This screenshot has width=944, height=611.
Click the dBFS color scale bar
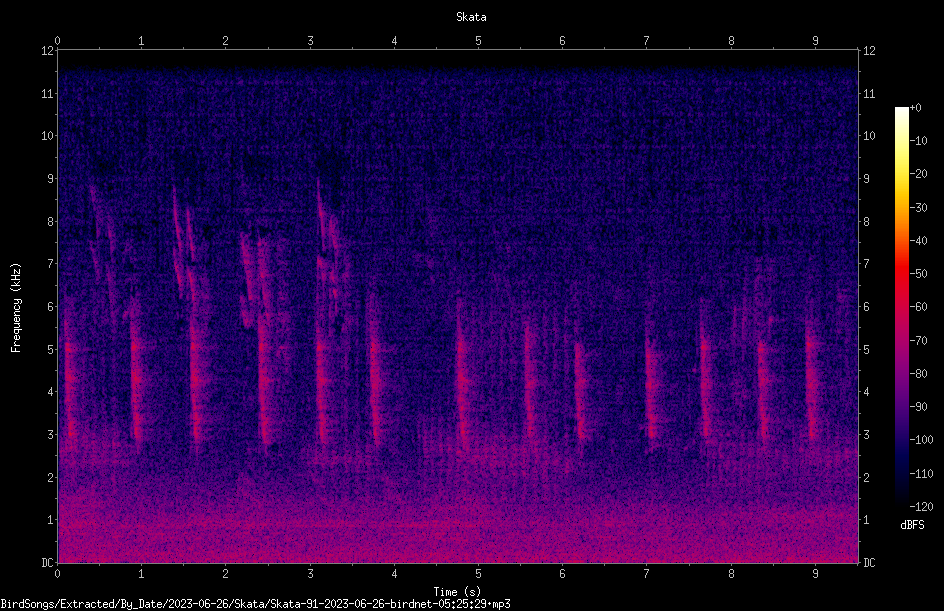click(901, 307)
